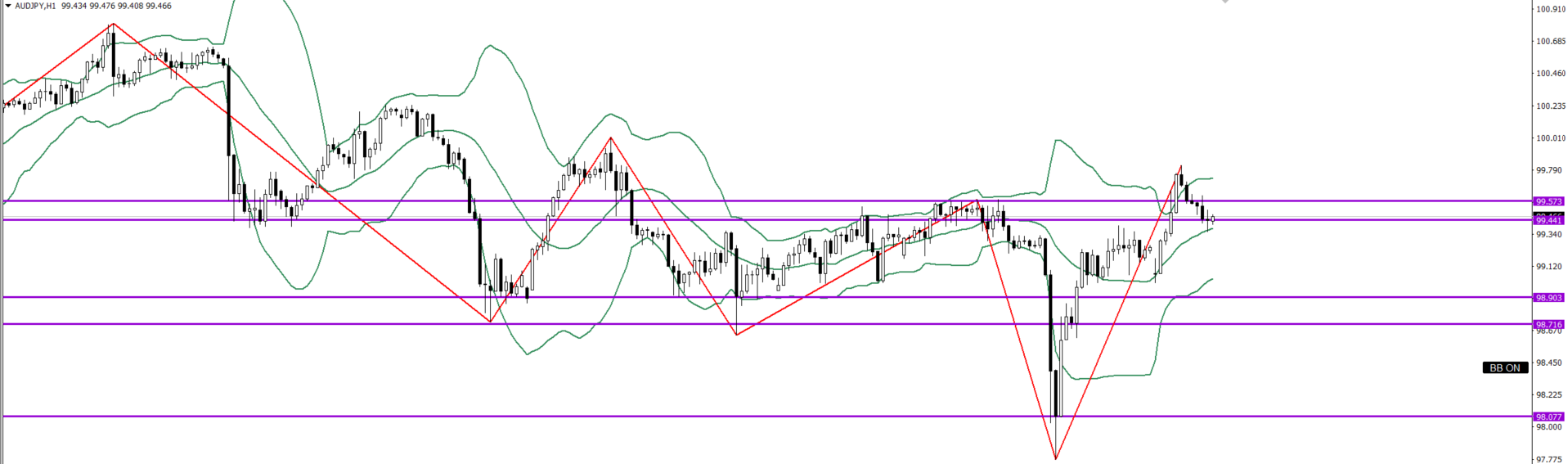This screenshot has width=1568, height=464.
Task: Select the 99.573 purple price label
Action: pos(1548,201)
